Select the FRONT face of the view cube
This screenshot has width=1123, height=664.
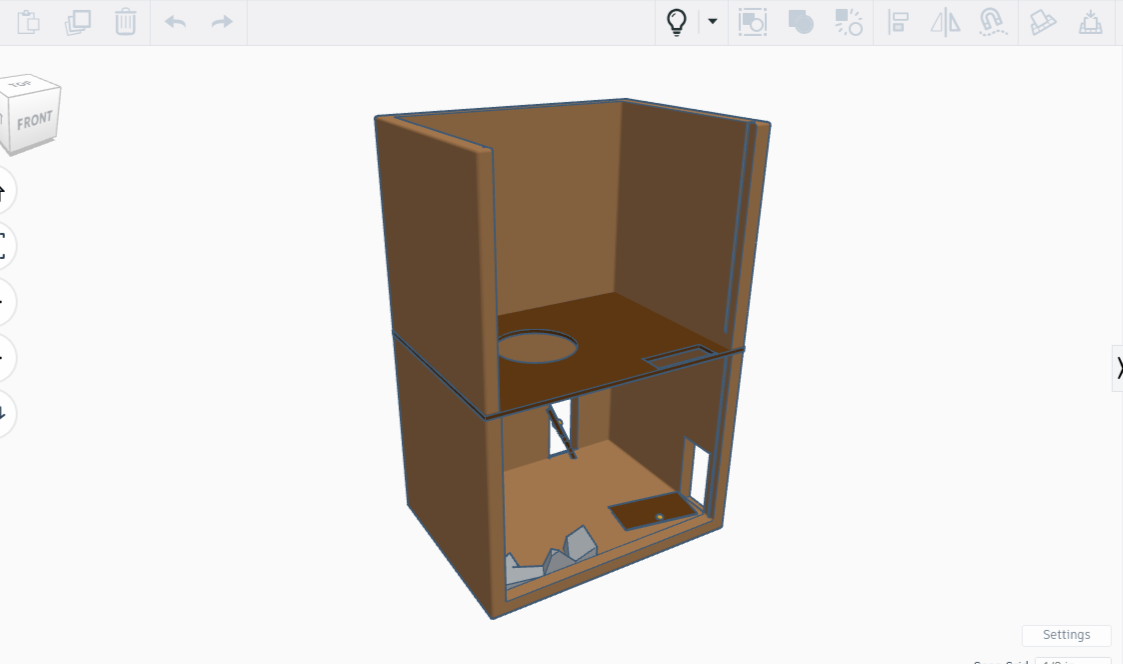click(35, 120)
